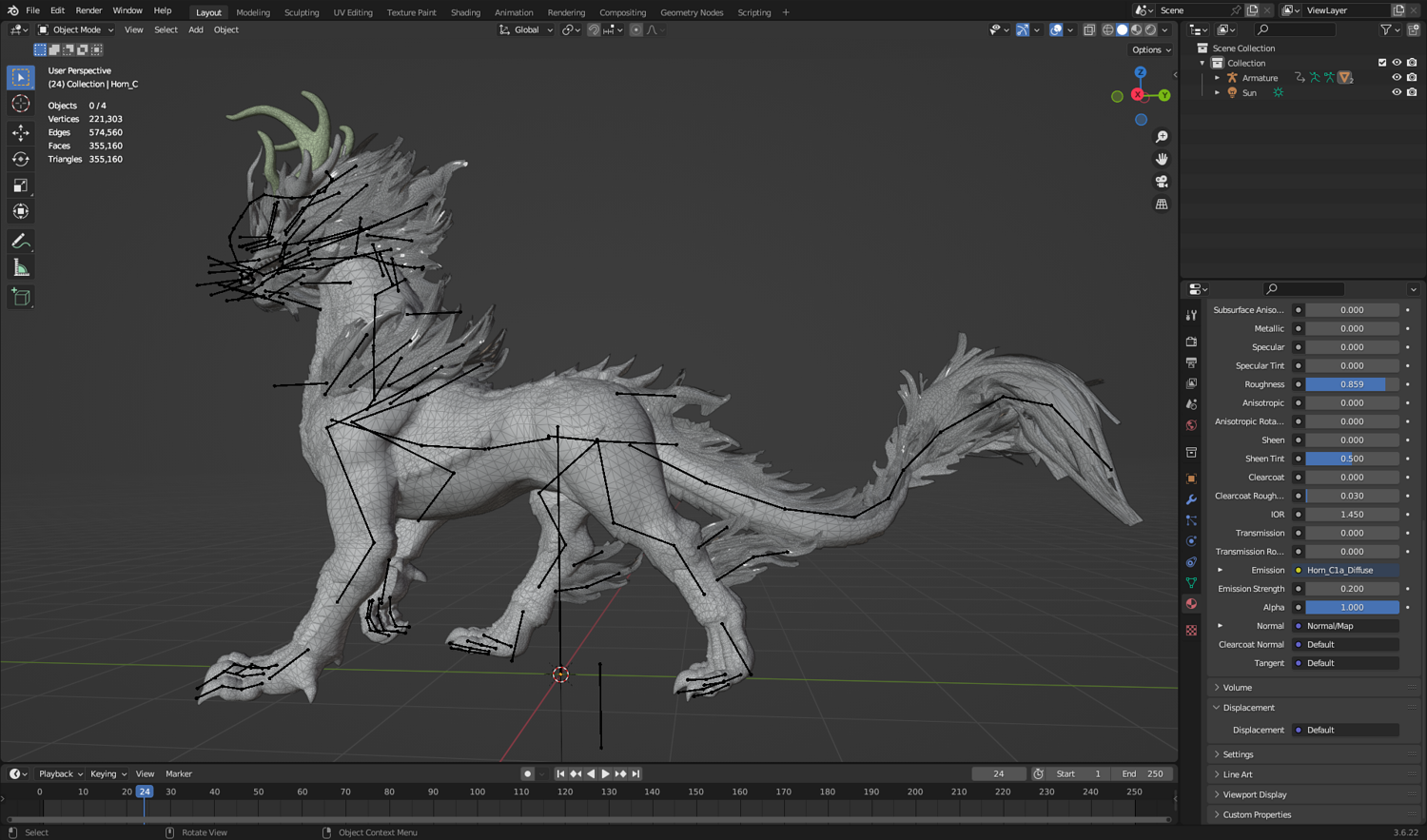Toggle the snapping magnet

594,29
